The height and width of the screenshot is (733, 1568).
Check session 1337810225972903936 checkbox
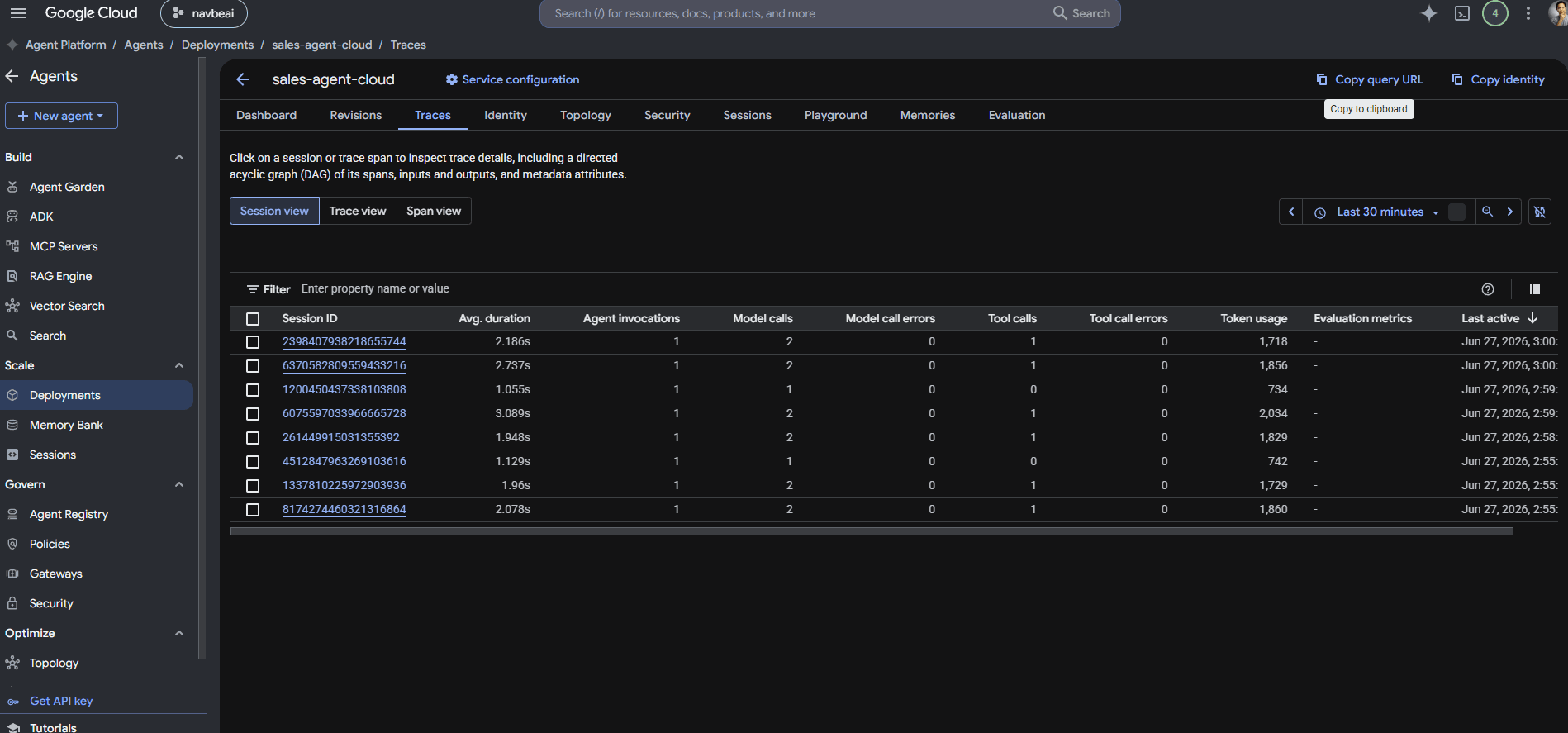coord(253,486)
